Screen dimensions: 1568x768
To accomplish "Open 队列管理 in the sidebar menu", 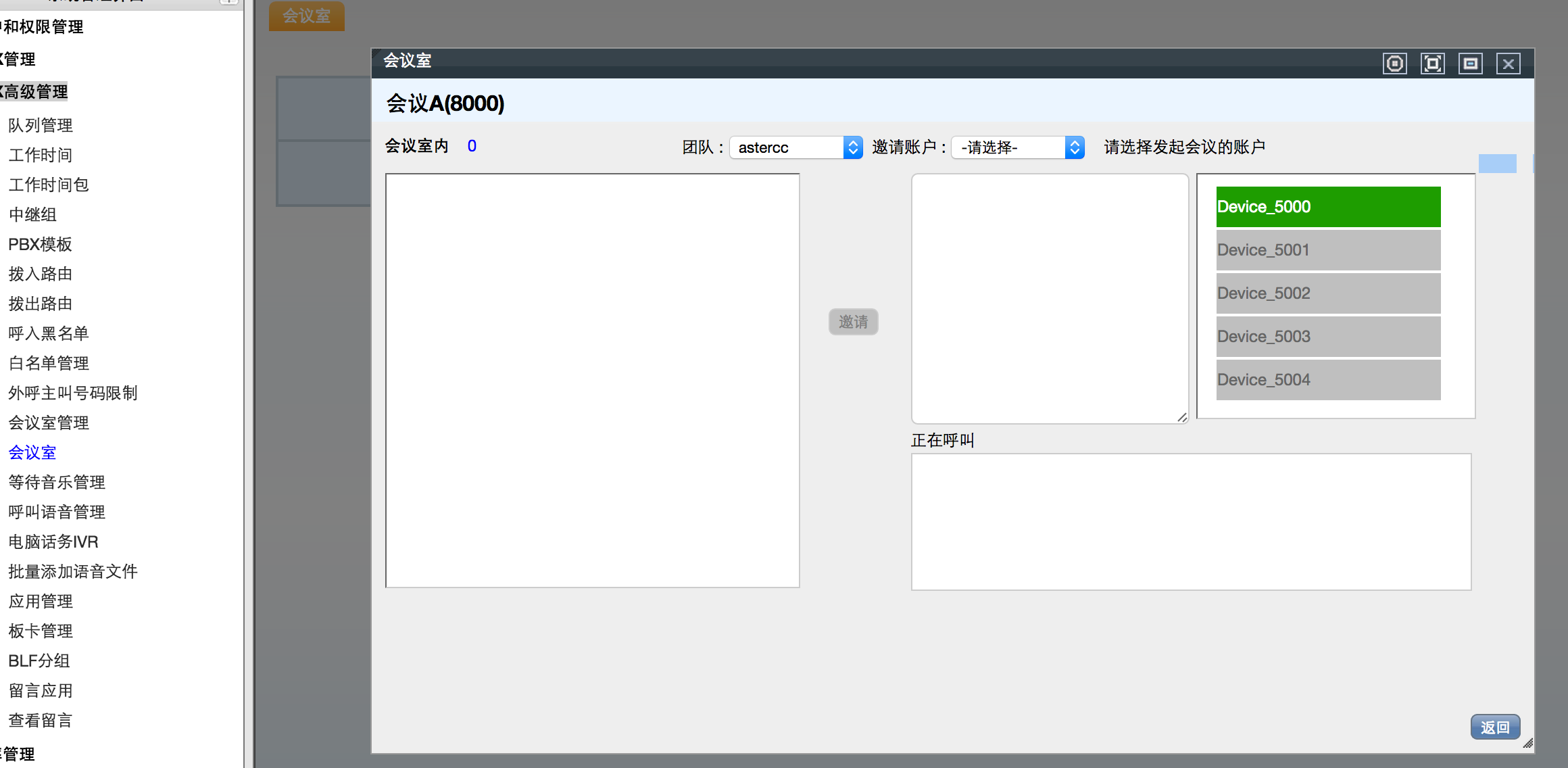I will coord(41,125).
